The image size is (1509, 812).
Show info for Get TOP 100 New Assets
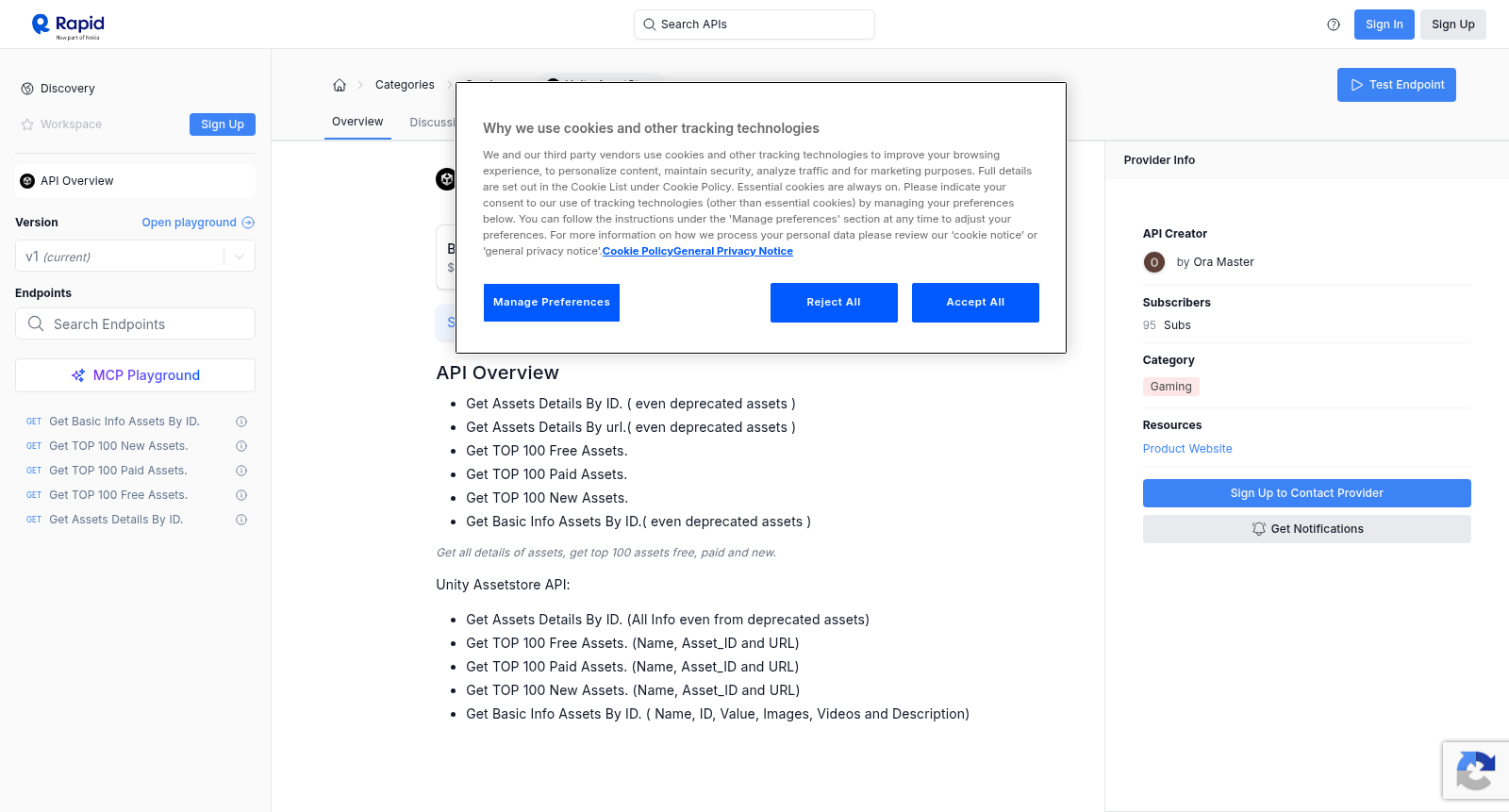(x=241, y=446)
